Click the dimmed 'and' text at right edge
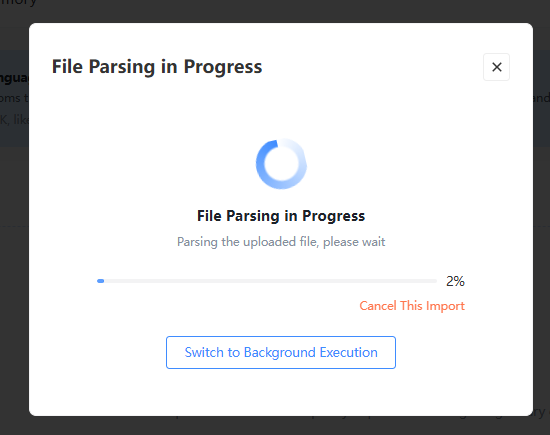This screenshot has height=435, width=550. [541, 98]
